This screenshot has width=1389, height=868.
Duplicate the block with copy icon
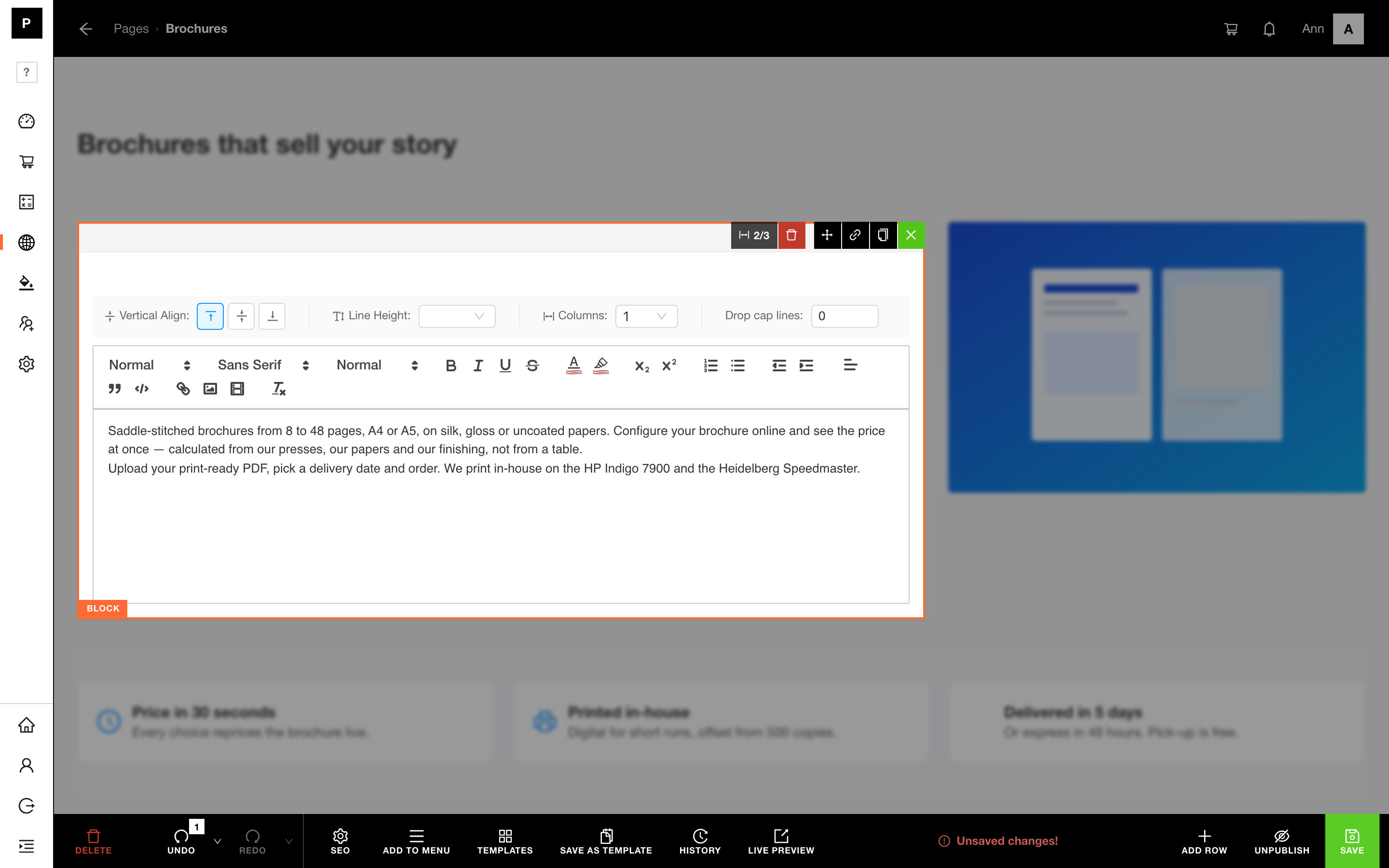[x=883, y=235]
